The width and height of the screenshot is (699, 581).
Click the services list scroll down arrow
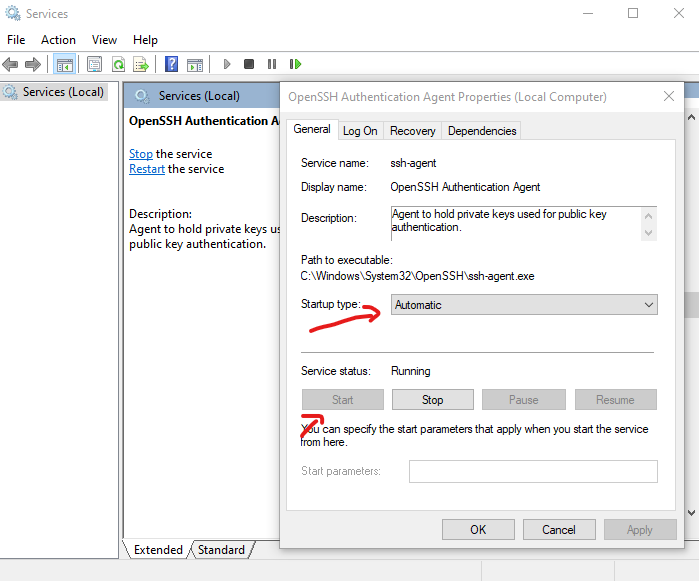[691, 513]
